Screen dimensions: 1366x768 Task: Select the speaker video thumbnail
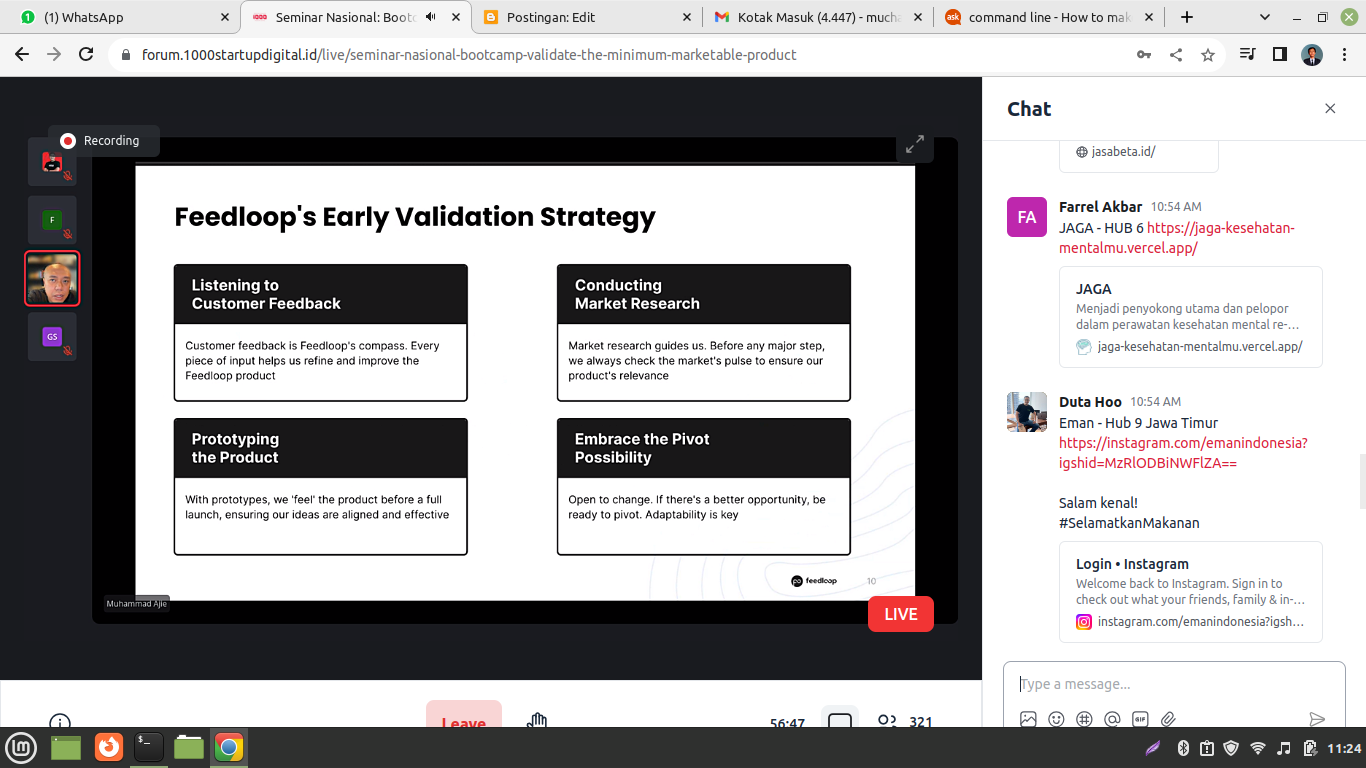coord(52,278)
